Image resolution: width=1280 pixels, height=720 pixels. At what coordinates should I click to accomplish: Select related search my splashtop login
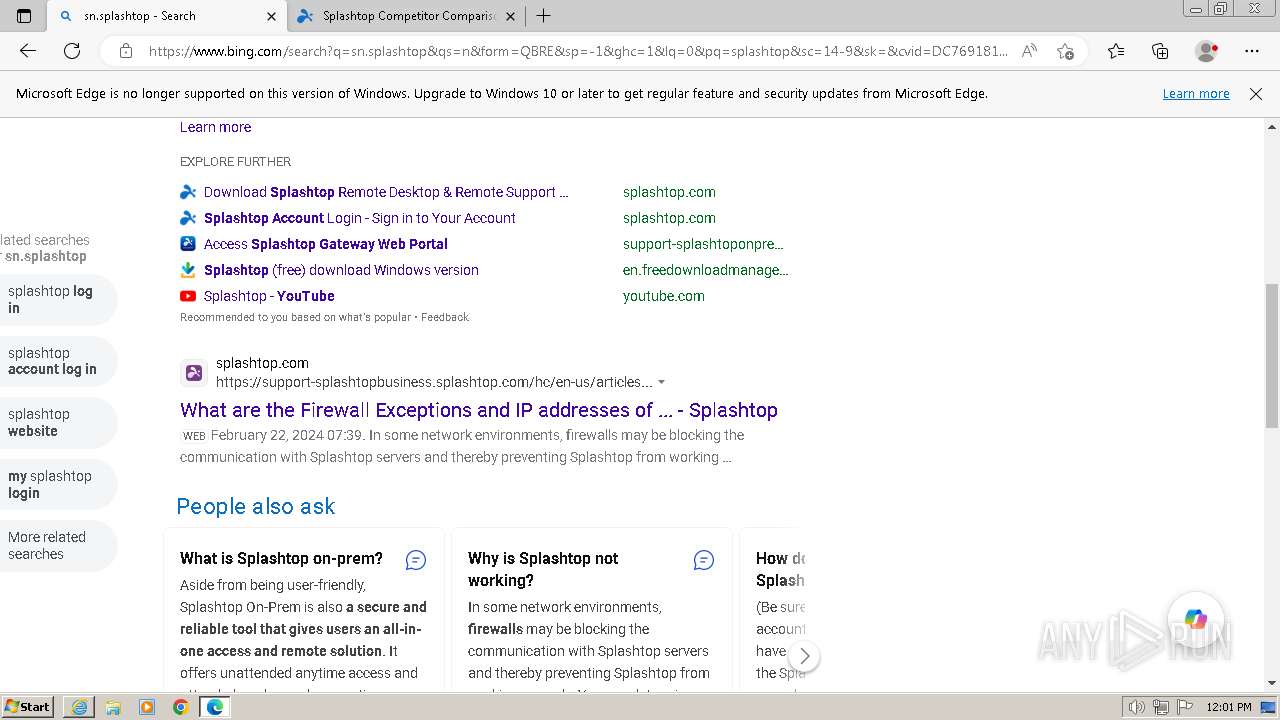[56, 484]
